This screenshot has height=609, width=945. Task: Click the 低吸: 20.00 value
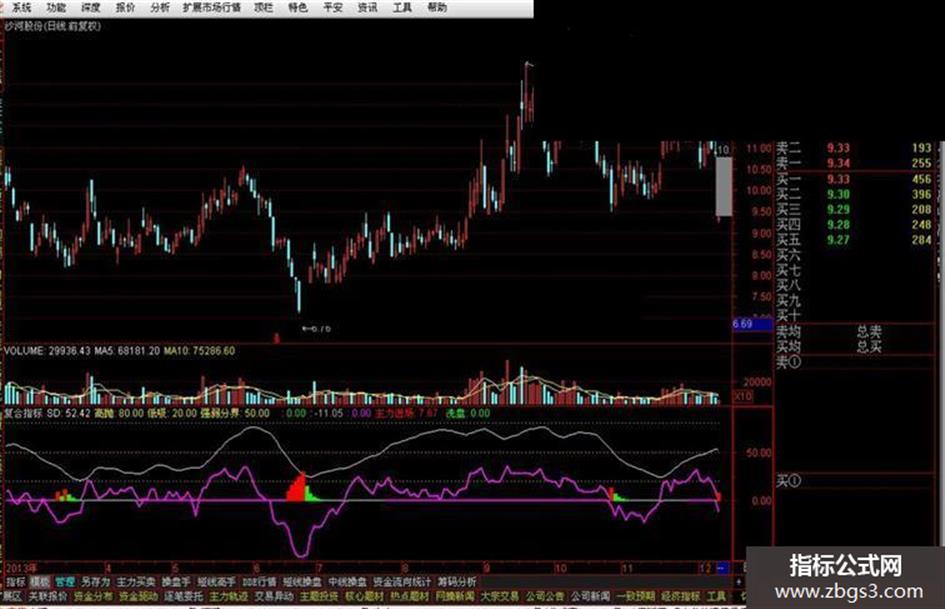pos(172,414)
